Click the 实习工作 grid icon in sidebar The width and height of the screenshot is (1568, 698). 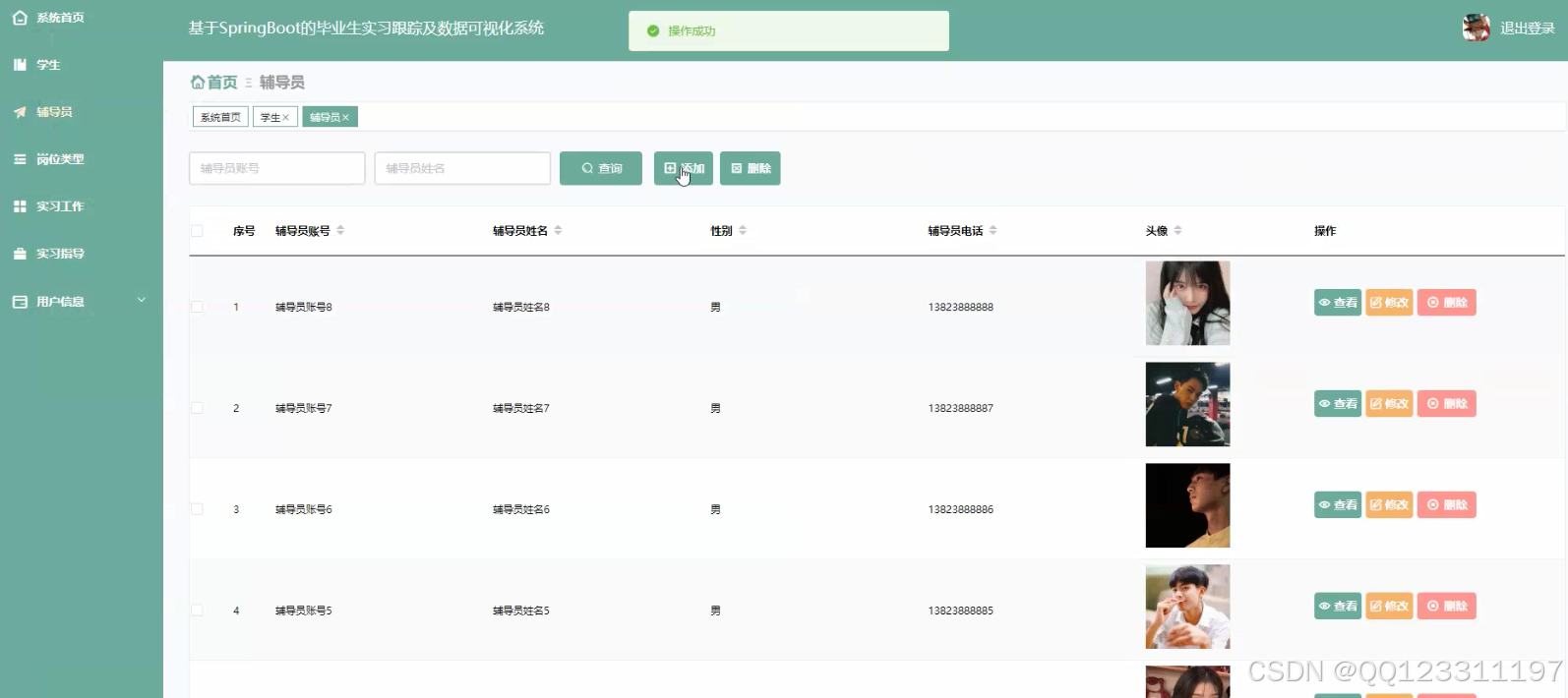pos(20,206)
